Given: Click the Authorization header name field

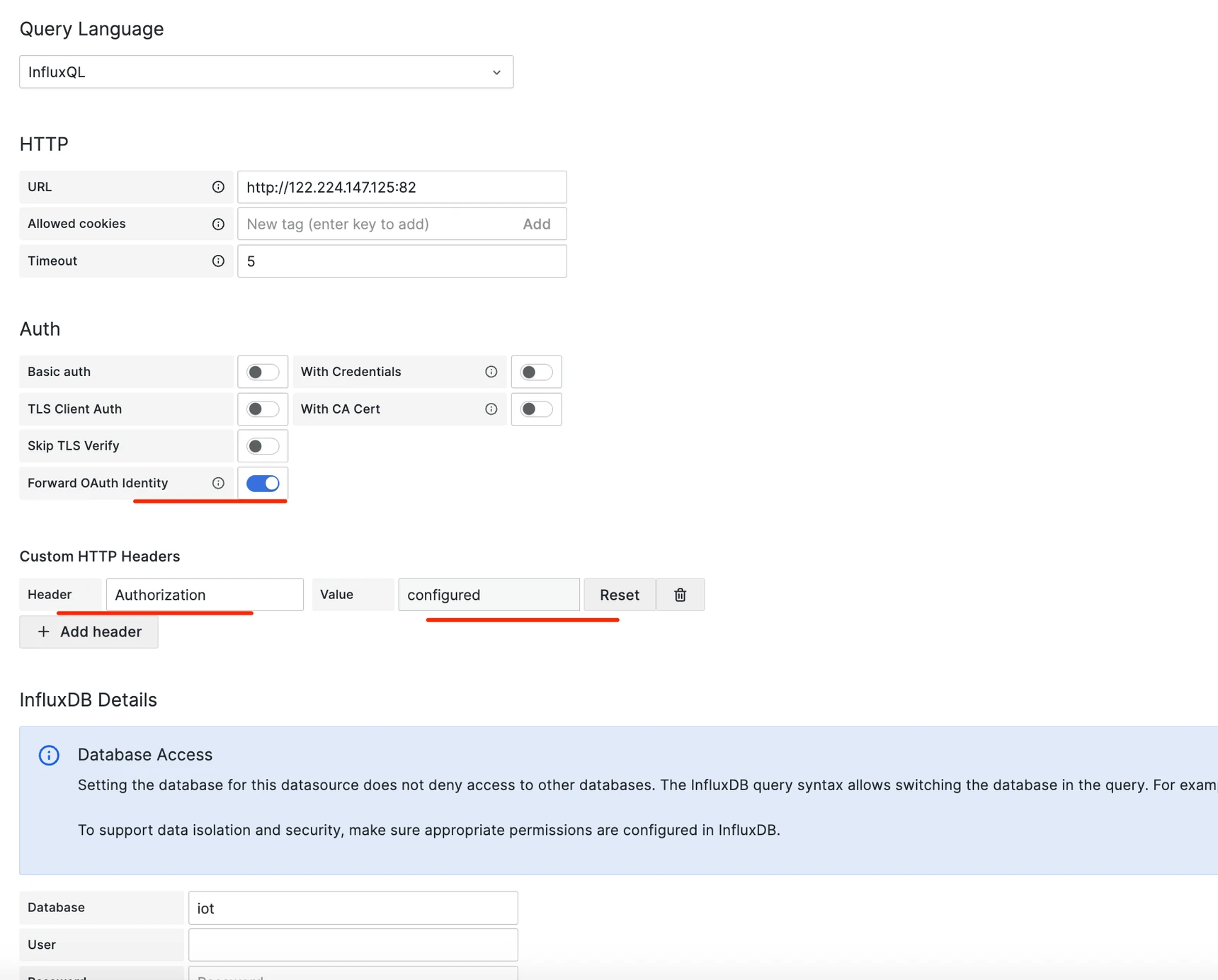Looking at the screenshot, I should pyautogui.click(x=205, y=595).
